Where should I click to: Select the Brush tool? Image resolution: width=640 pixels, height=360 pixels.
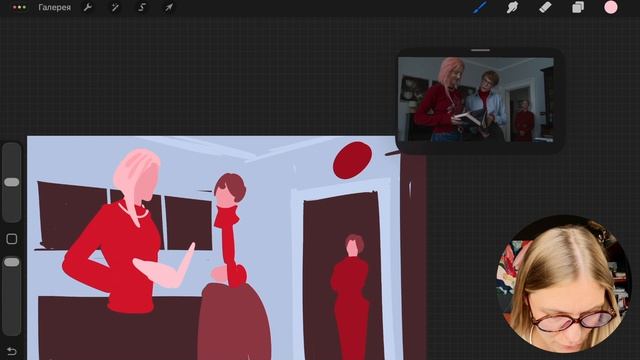(x=480, y=7)
